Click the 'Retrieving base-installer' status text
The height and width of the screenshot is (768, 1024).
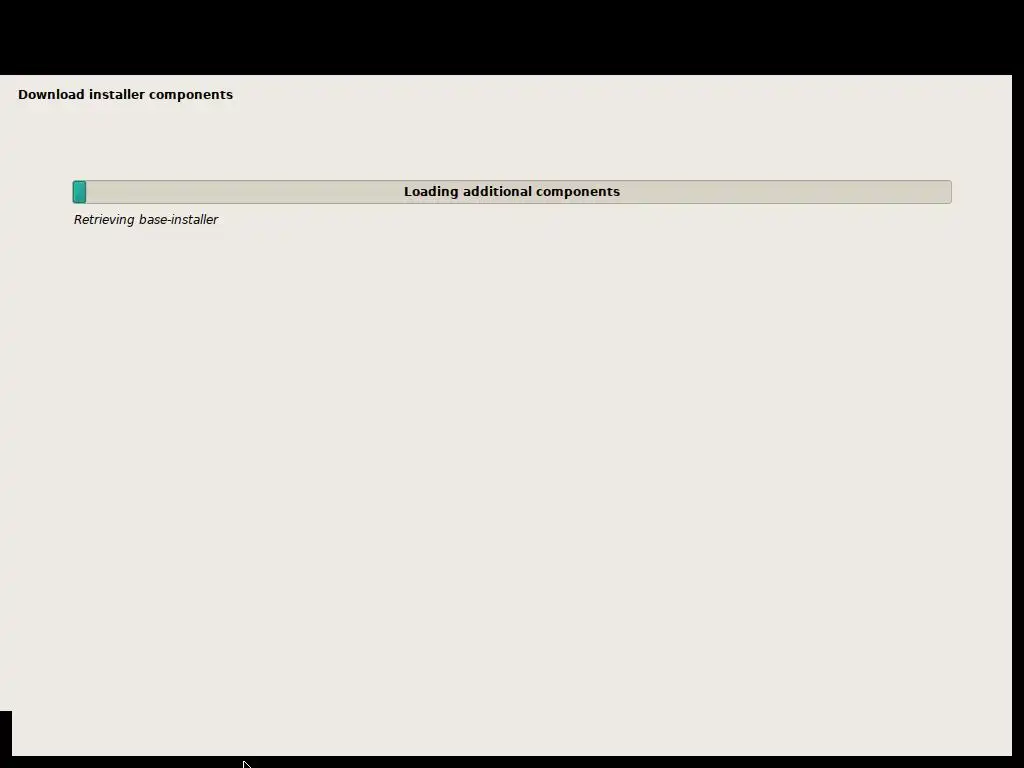pos(146,219)
